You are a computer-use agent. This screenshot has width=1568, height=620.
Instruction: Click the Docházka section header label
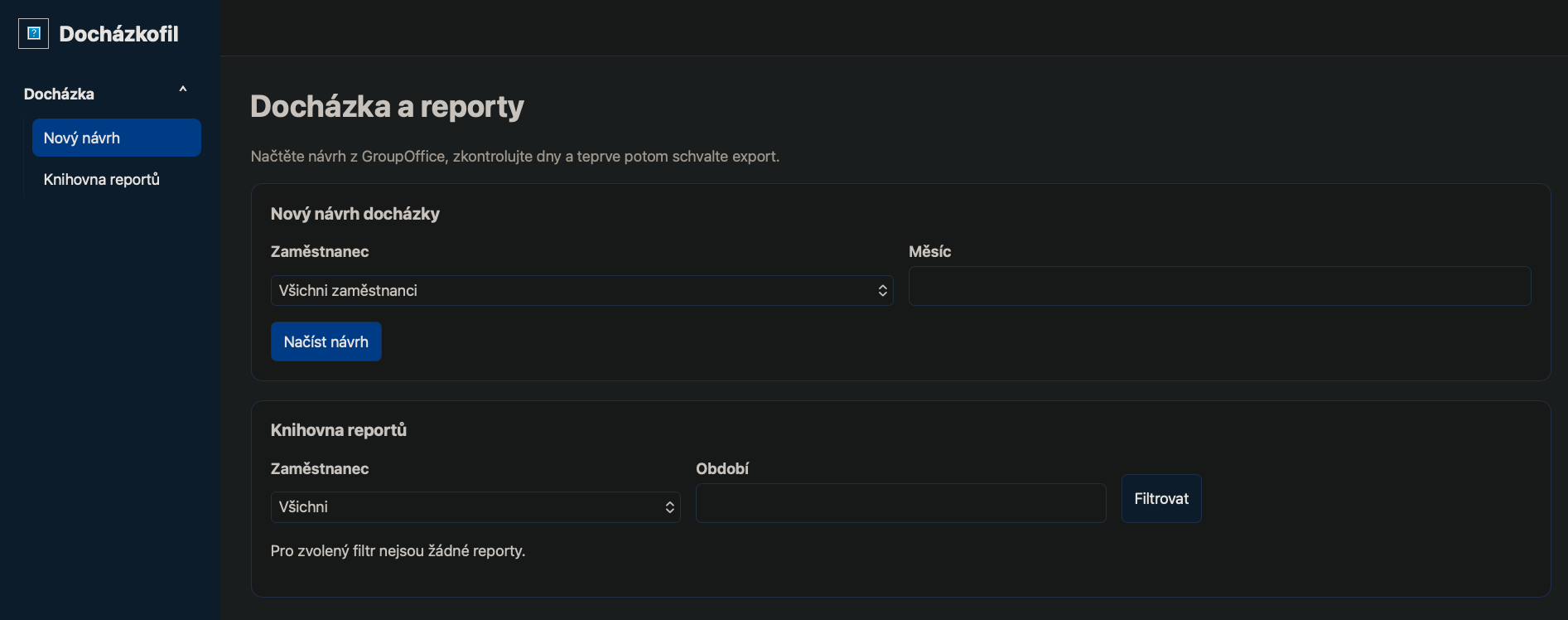pyautogui.click(x=59, y=94)
